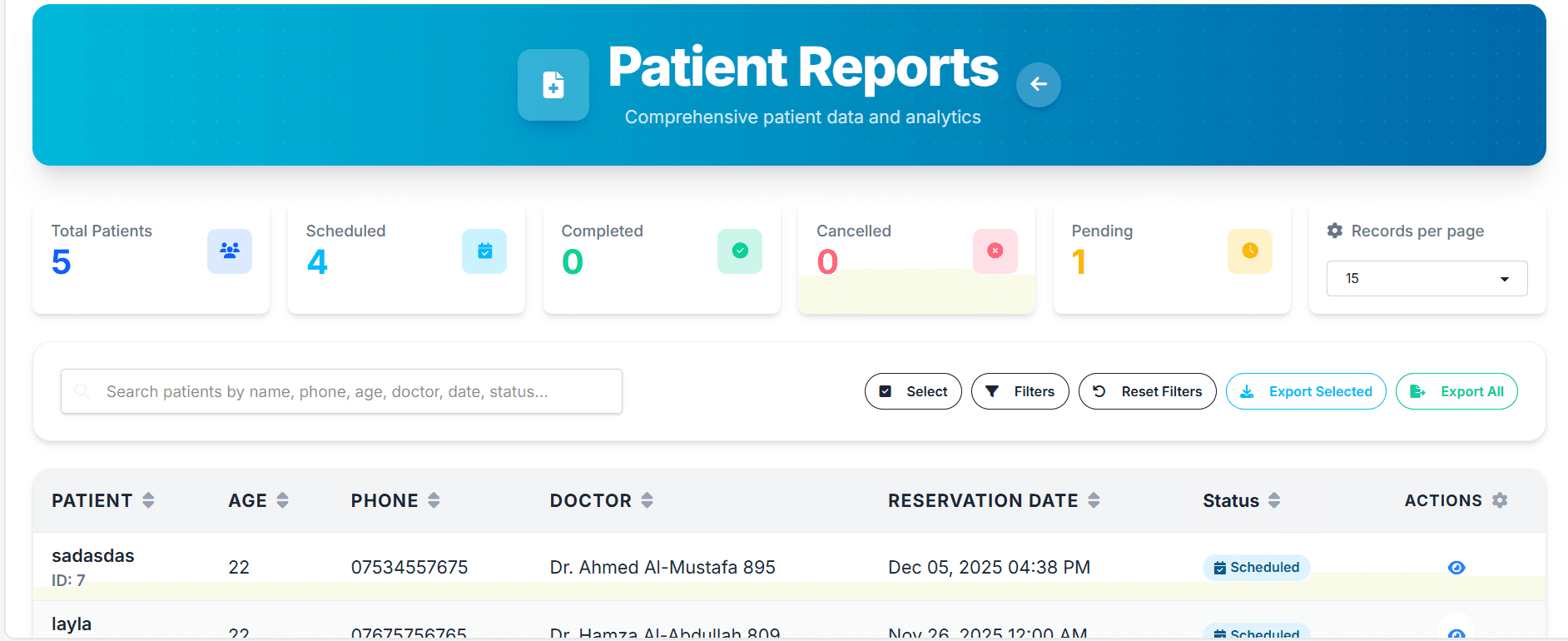The image size is (1568, 641).
Task: Click the Completed green check icon
Action: coord(740,251)
